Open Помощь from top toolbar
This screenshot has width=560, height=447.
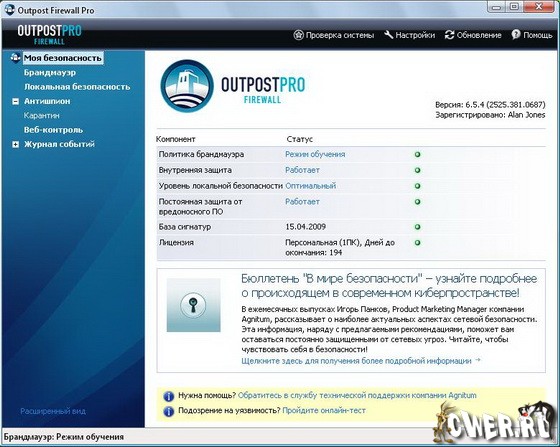[532, 35]
